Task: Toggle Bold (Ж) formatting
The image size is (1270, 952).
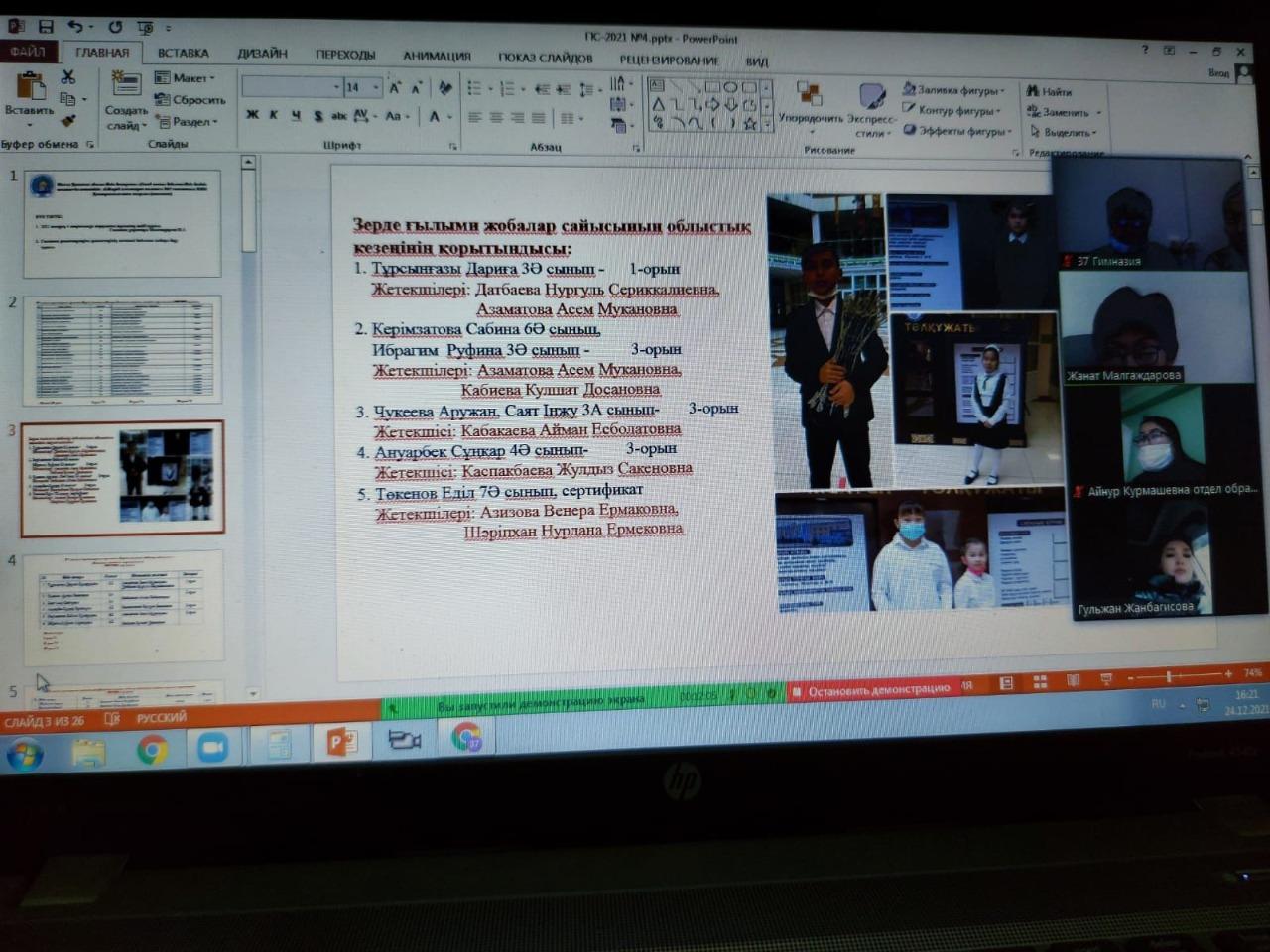Action: (252, 115)
